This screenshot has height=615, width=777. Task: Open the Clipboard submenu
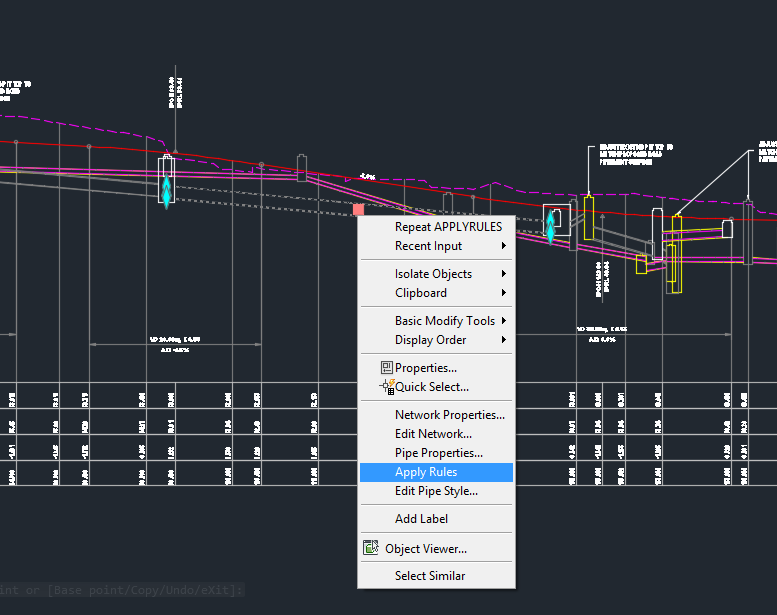coord(436,293)
